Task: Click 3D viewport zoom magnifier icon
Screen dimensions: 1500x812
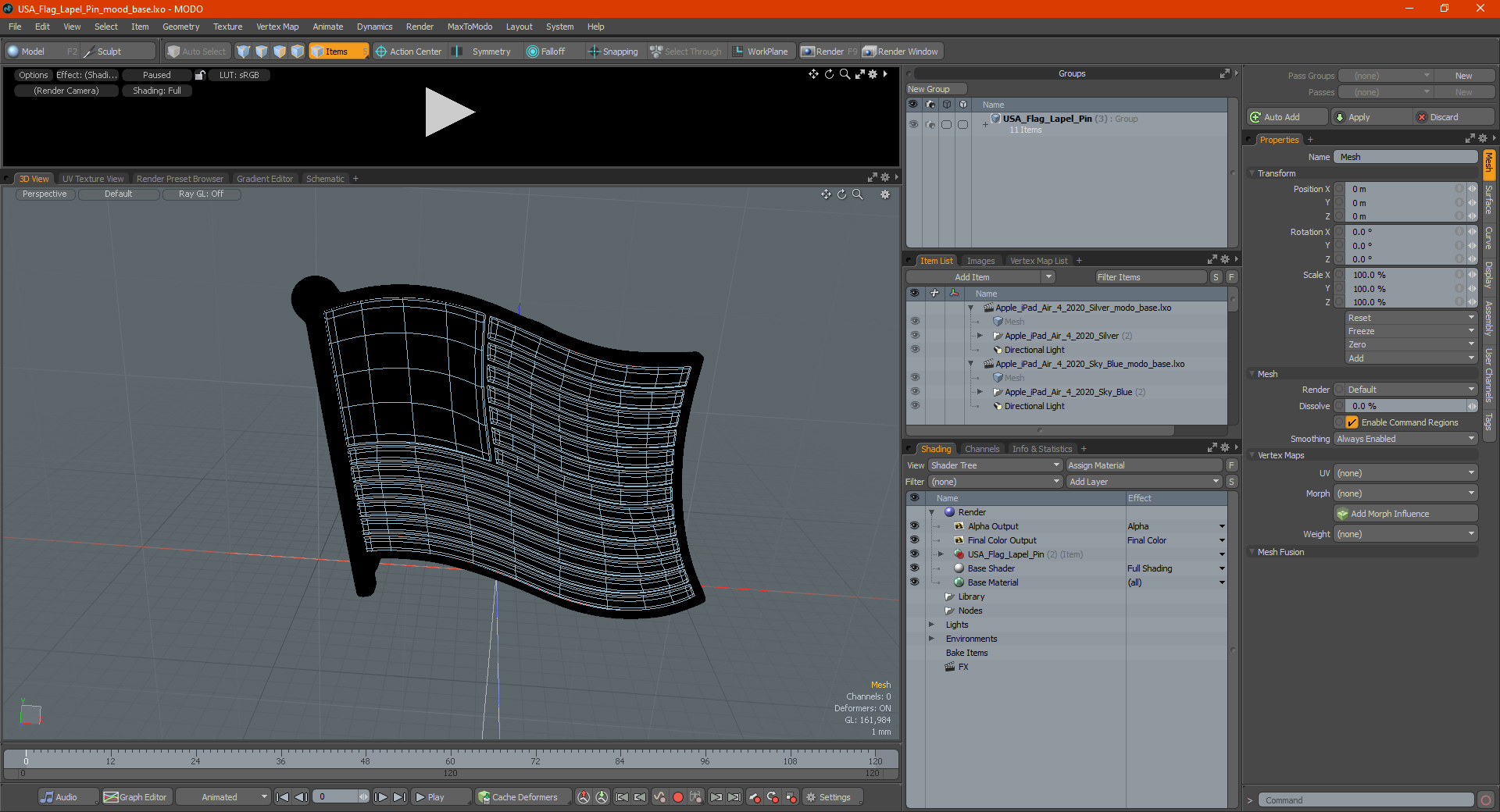Action: tap(858, 194)
